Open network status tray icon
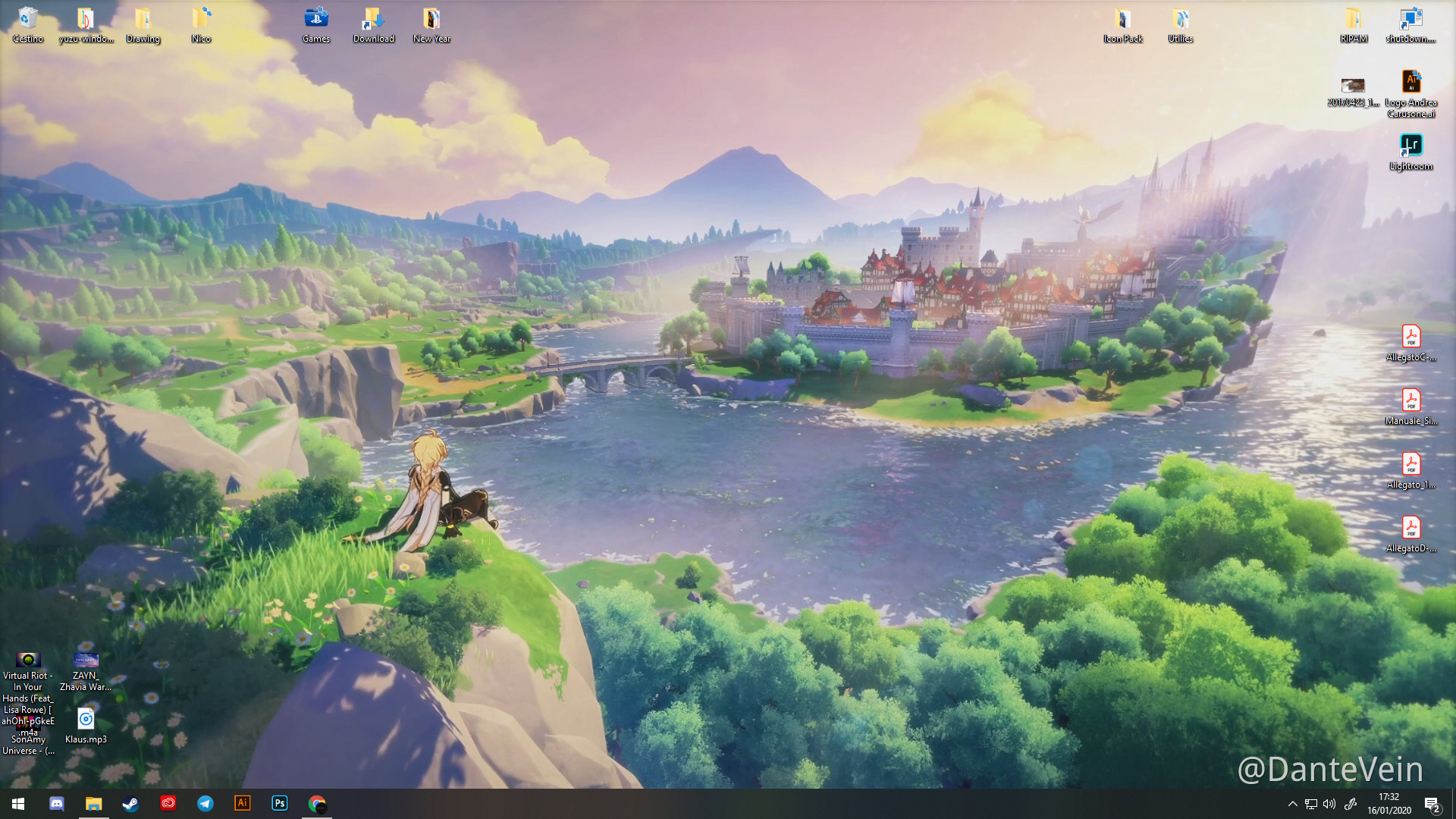The height and width of the screenshot is (819, 1456). tap(1310, 804)
